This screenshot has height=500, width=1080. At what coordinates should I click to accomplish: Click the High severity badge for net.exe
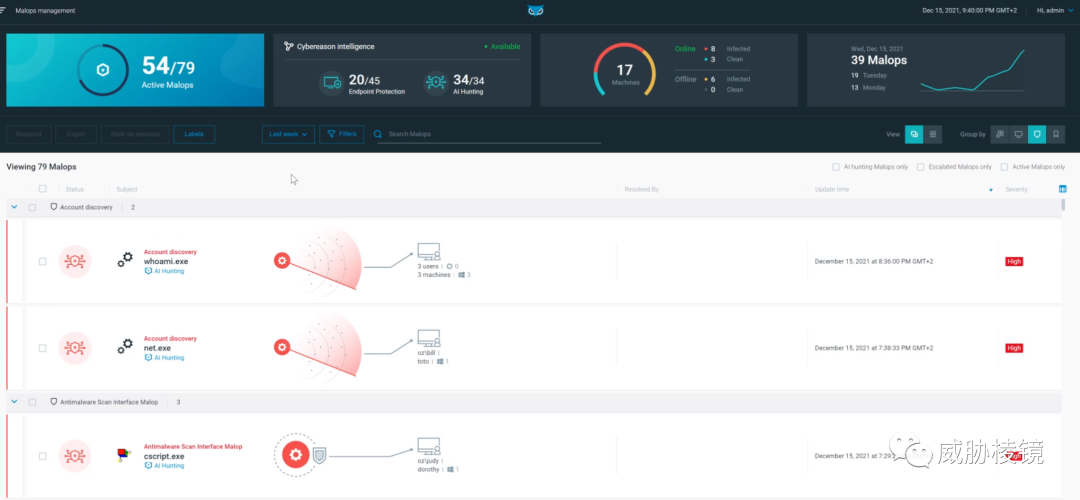pyautogui.click(x=1014, y=348)
